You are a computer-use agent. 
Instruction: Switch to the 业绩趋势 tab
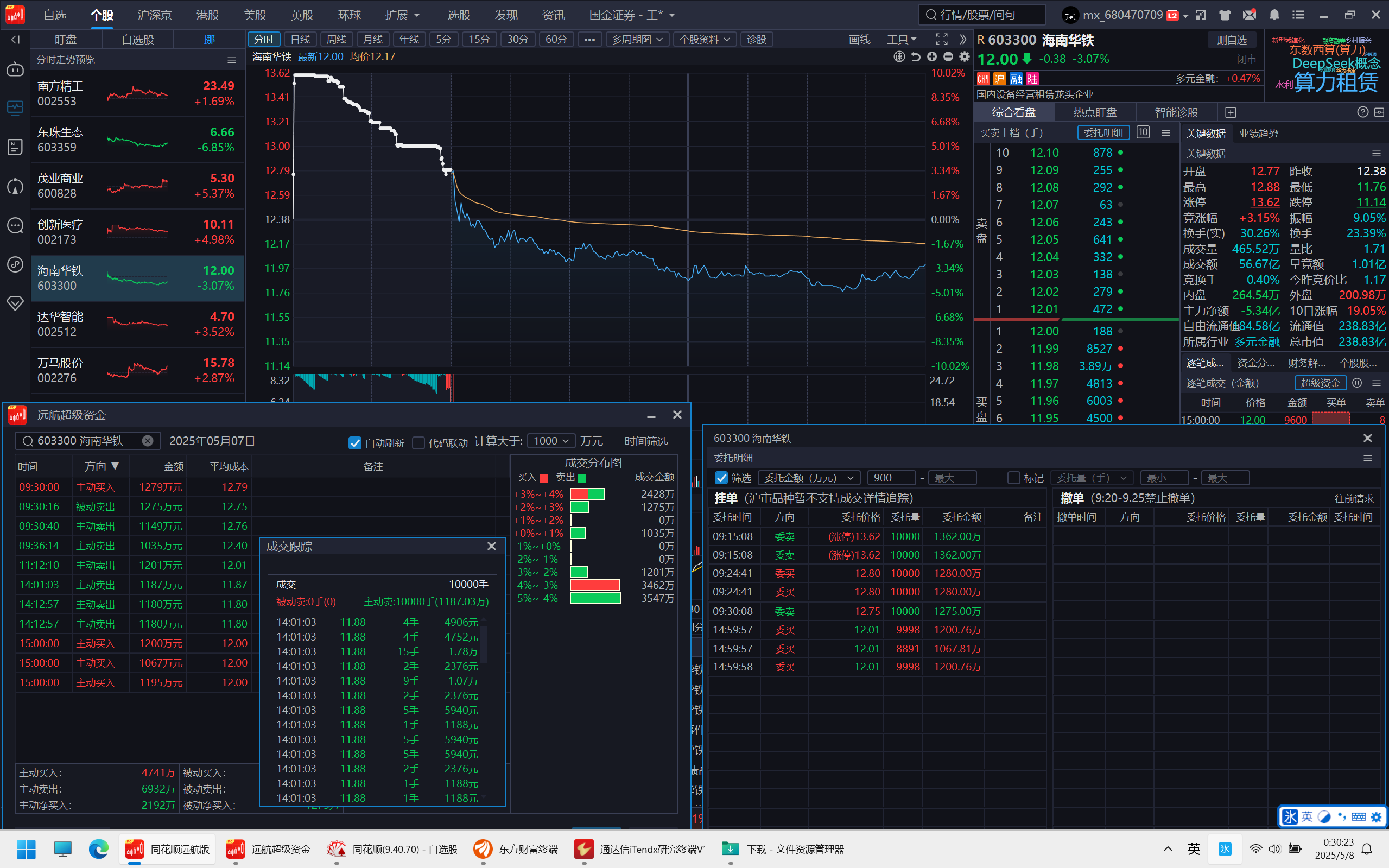pyautogui.click(x=1258, y=133)
